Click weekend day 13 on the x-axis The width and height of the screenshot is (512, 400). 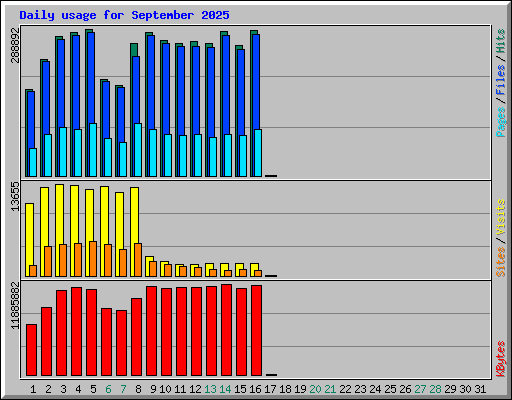pos(210,389)
